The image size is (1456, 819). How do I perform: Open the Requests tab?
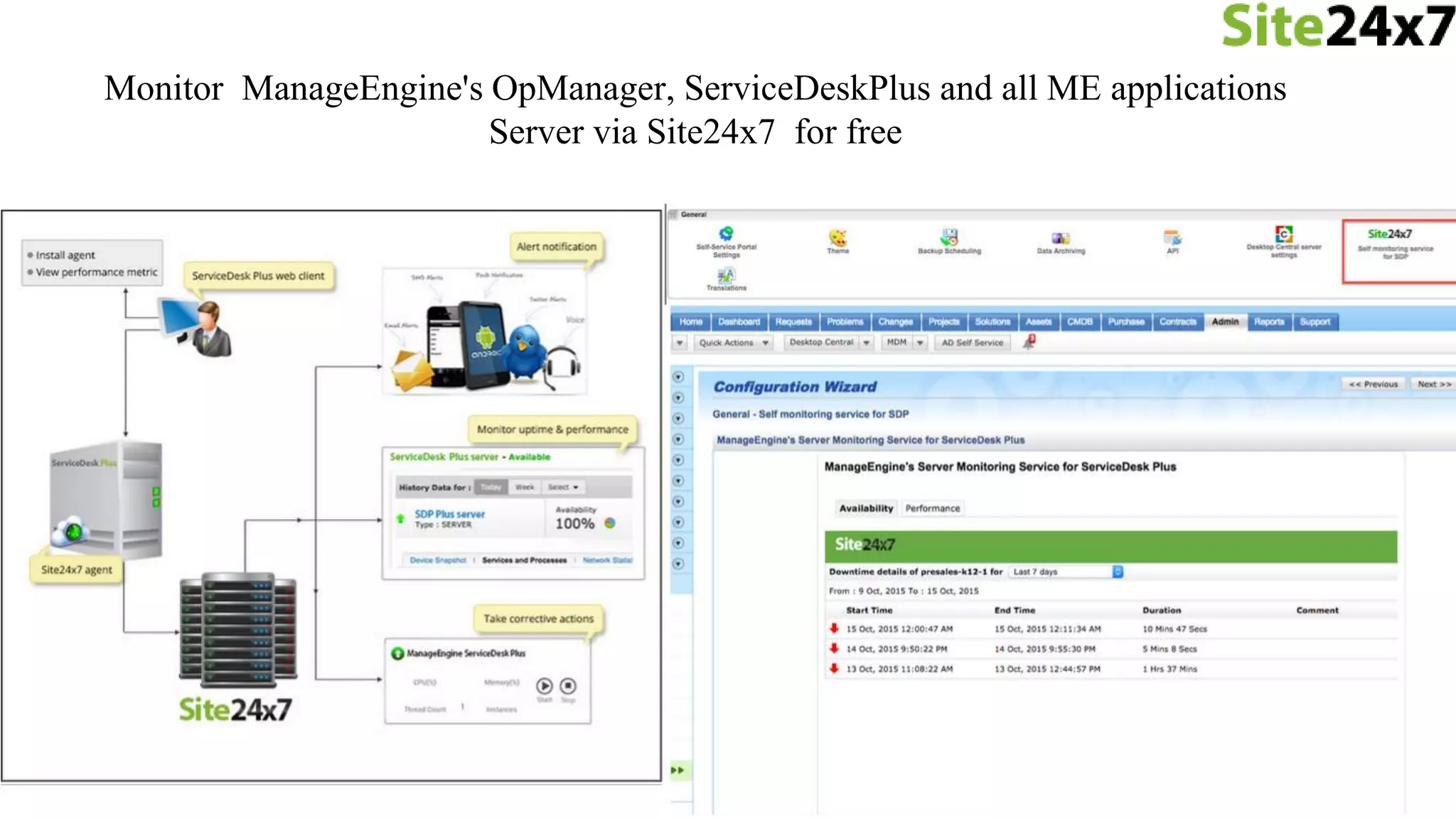tap(793, 322)
